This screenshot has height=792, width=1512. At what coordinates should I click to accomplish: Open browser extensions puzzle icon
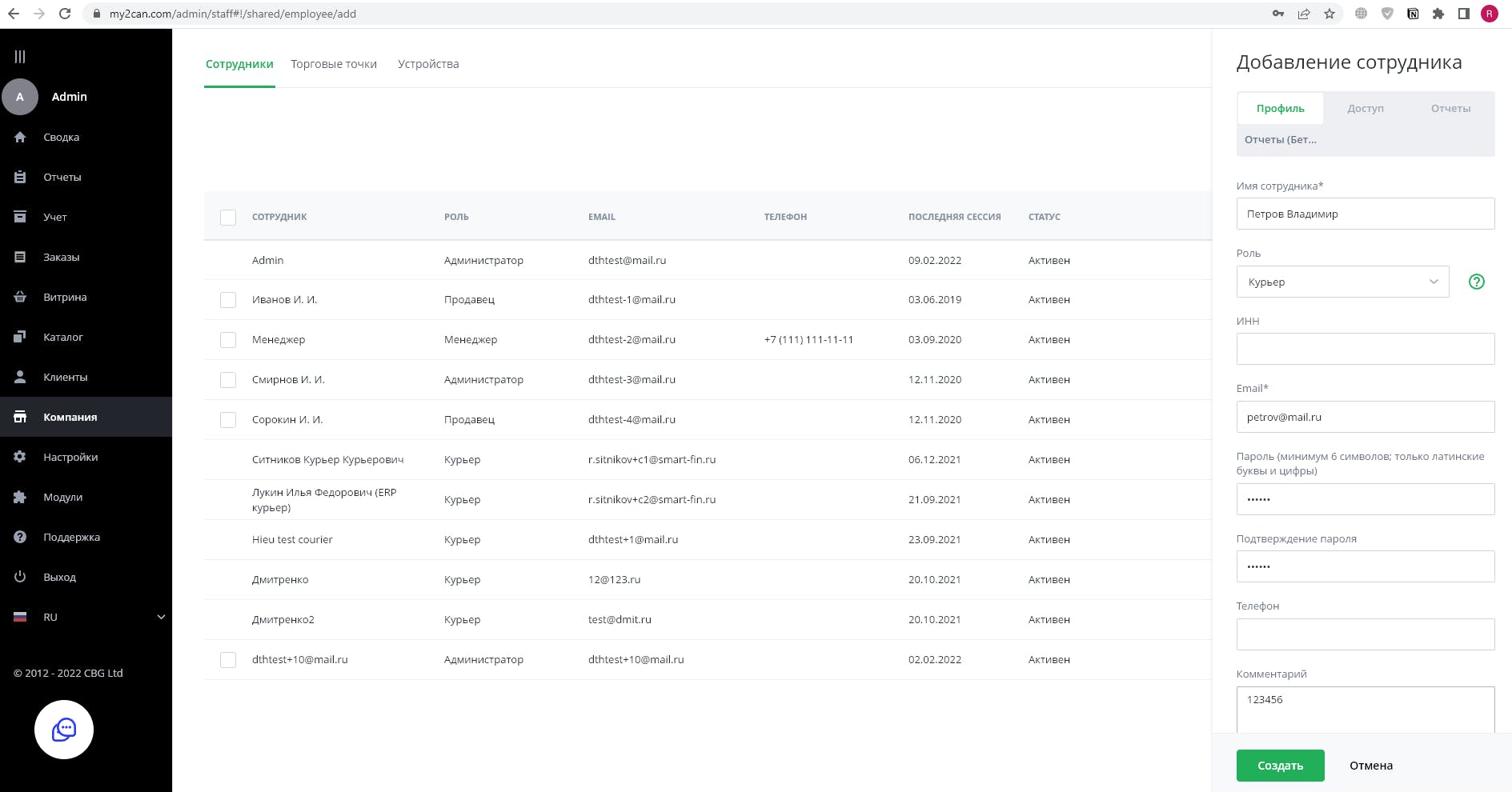(1438, 14)
